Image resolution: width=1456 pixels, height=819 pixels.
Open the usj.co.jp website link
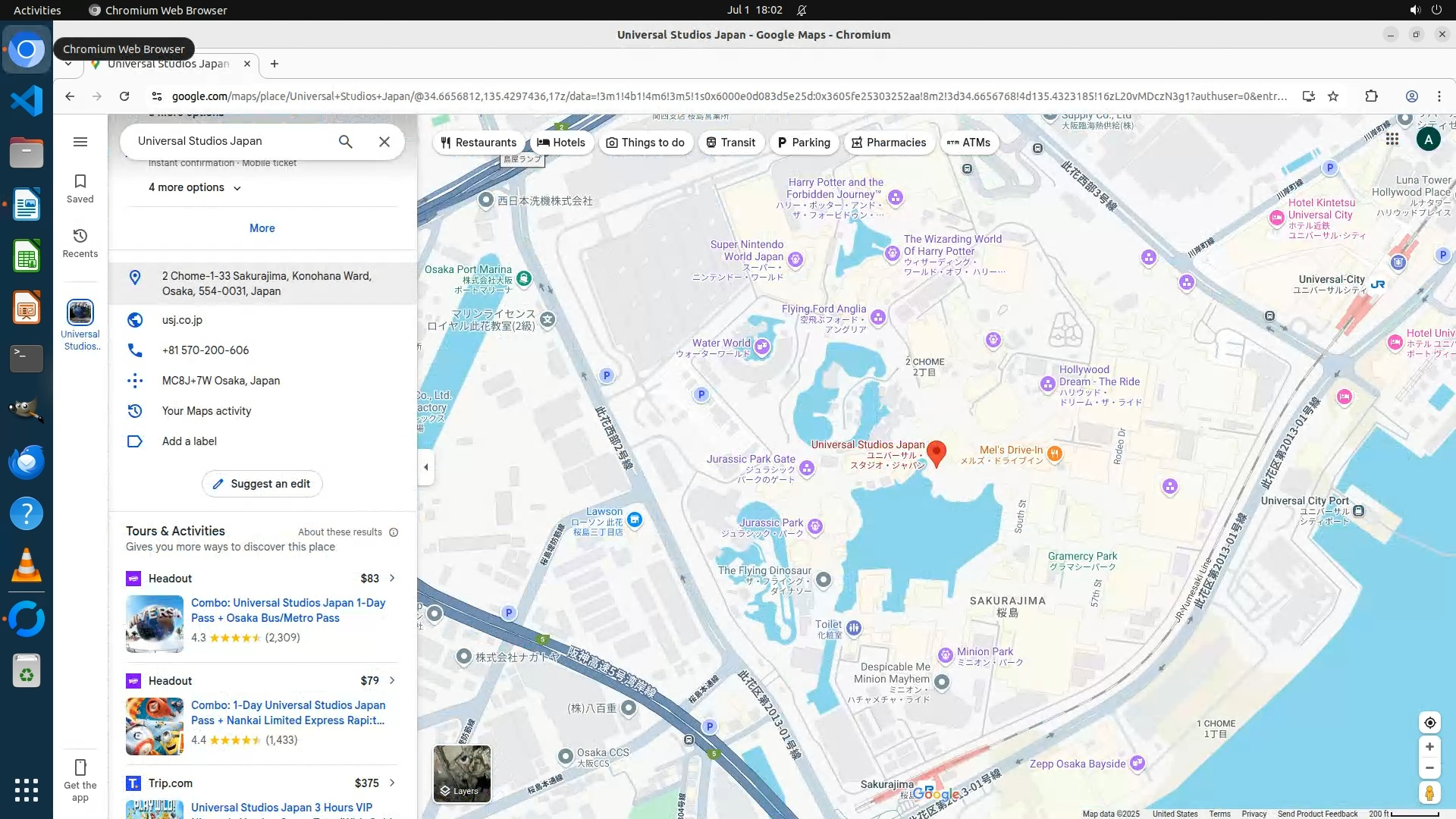tap(182, 320)
